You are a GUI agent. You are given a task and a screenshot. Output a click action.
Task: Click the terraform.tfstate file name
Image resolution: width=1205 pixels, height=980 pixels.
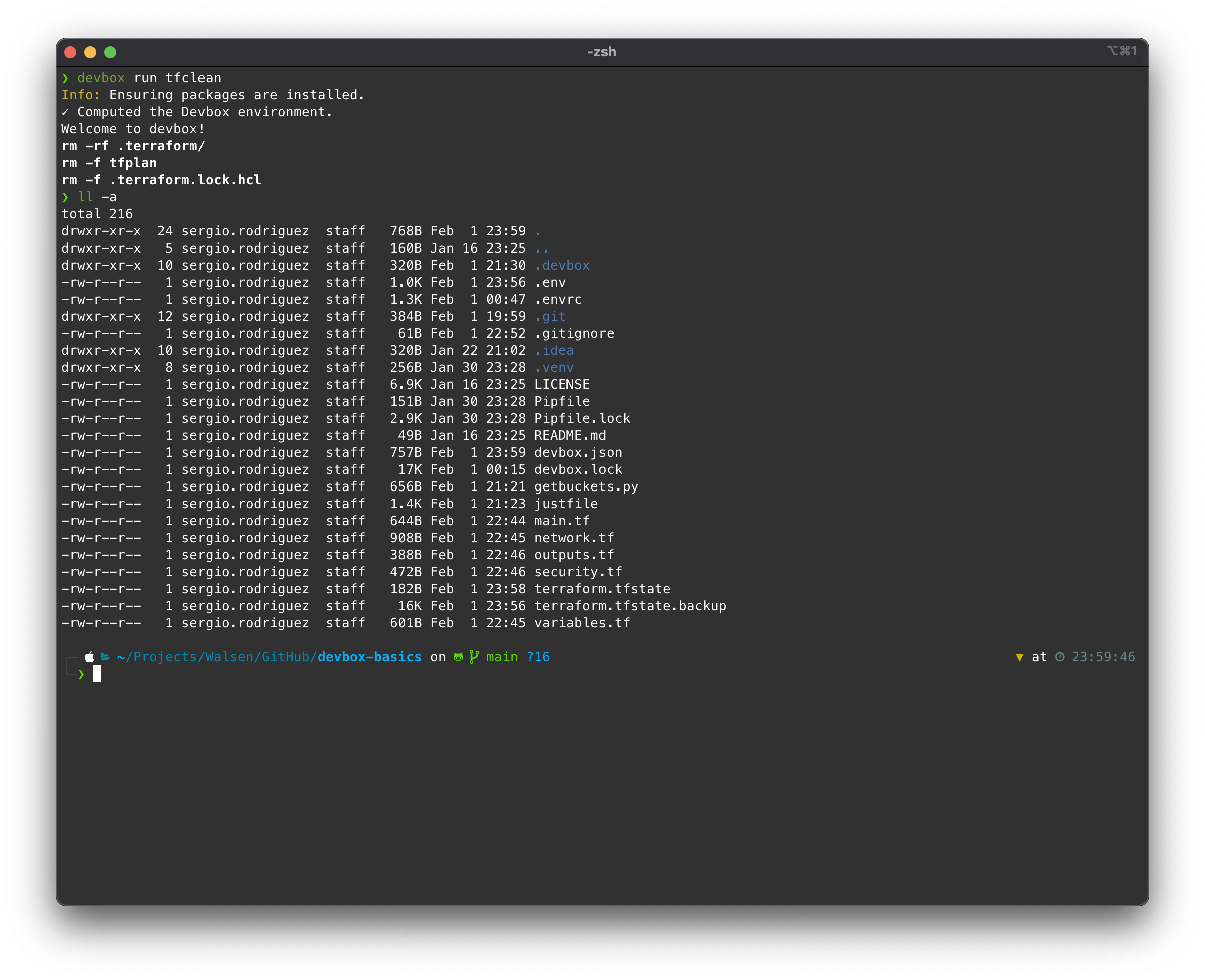[x=602, y=589]
